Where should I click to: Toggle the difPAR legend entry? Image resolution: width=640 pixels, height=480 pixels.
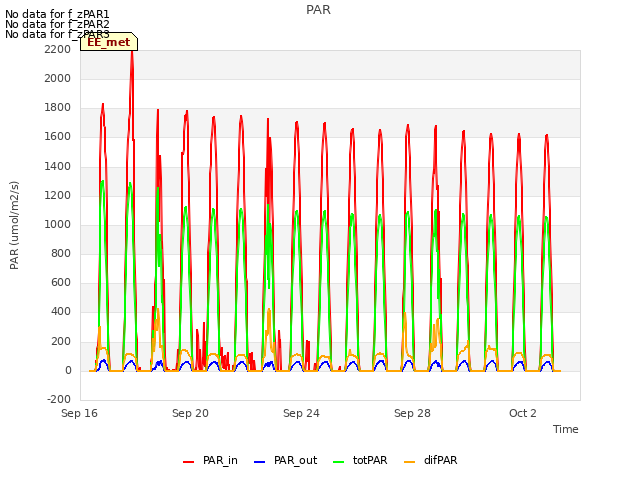pyautogui.click(x=430, y=460)
